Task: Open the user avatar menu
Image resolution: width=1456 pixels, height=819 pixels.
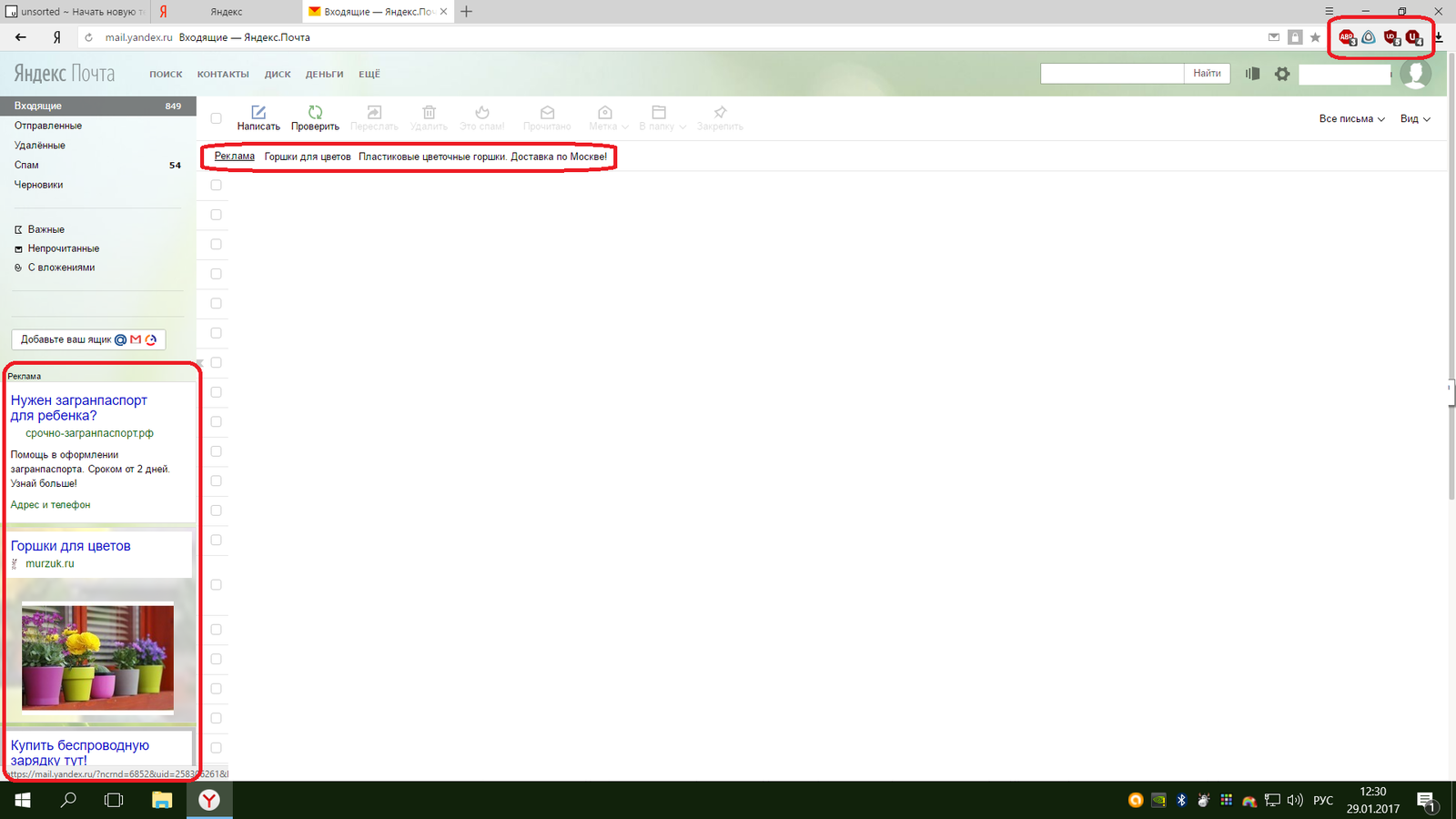Action: [x=1415, y=74]
